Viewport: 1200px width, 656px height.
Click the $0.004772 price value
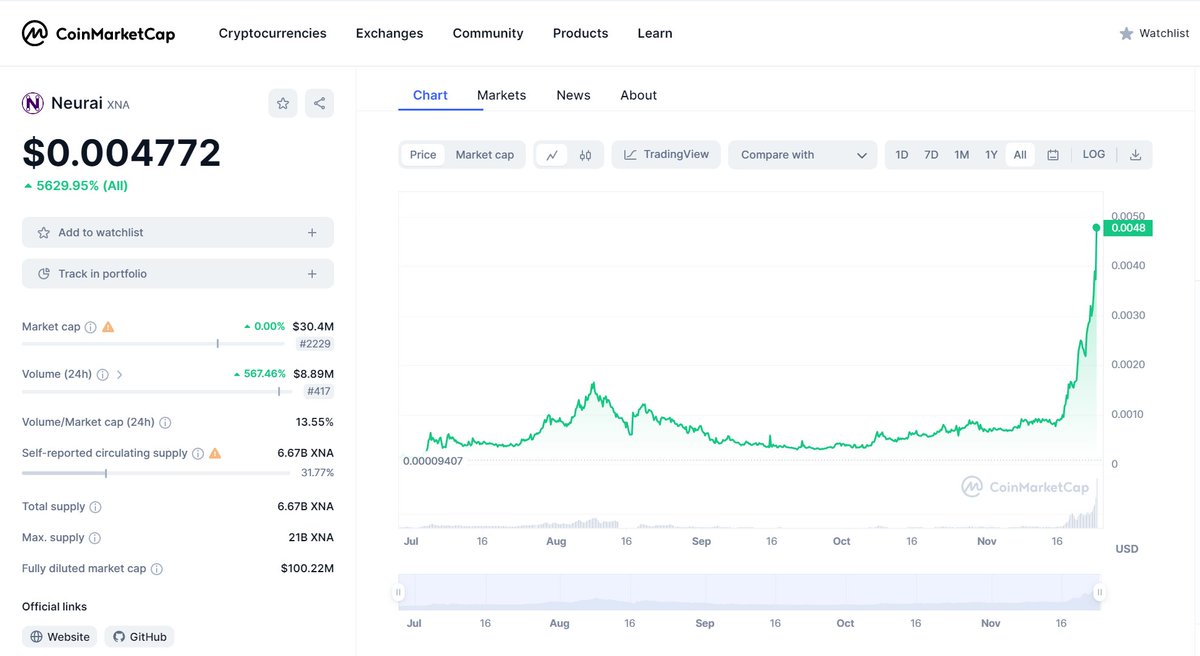coord(122,153)
